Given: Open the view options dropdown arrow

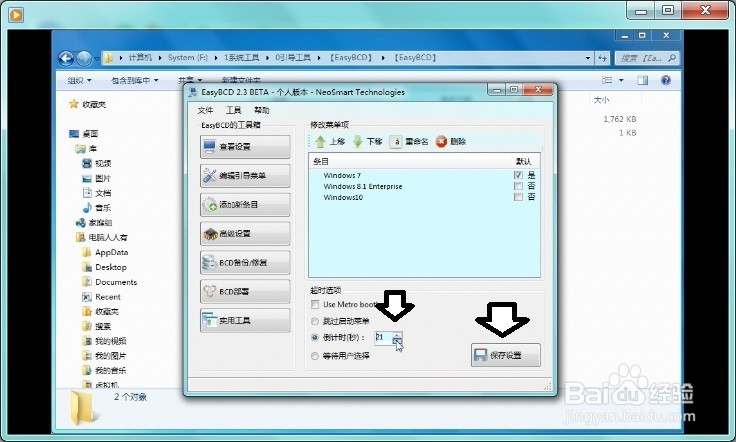Looking at the screenshot, I should (x=621, y=80).
